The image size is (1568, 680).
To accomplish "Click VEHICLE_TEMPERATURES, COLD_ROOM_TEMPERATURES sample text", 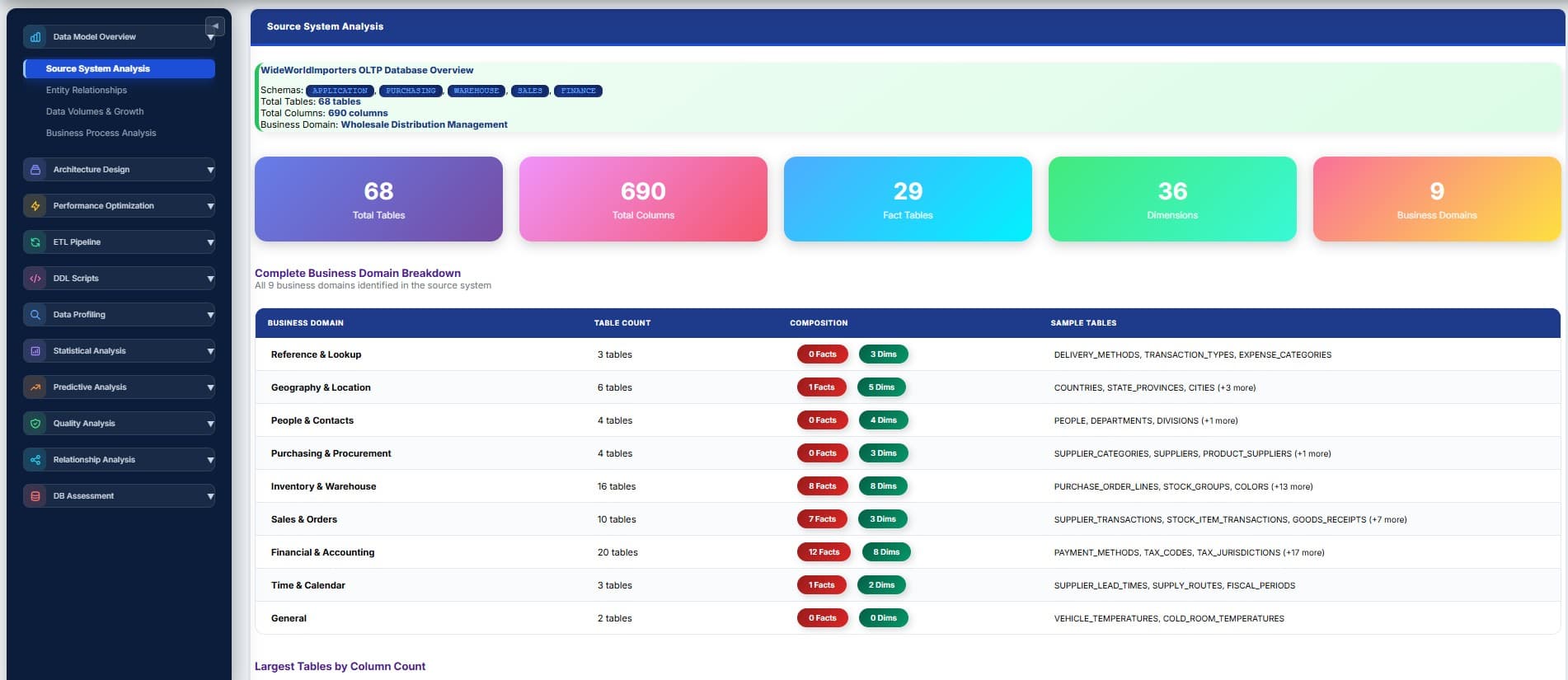I will tap(1169, 618).
